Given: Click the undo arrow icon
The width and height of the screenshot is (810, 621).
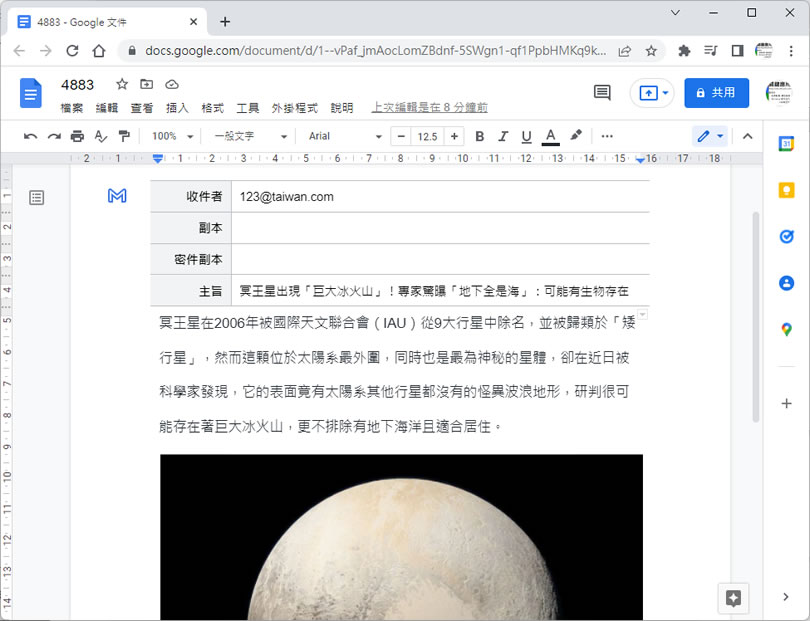Looking at the screenshot, I should coord(31,136).
